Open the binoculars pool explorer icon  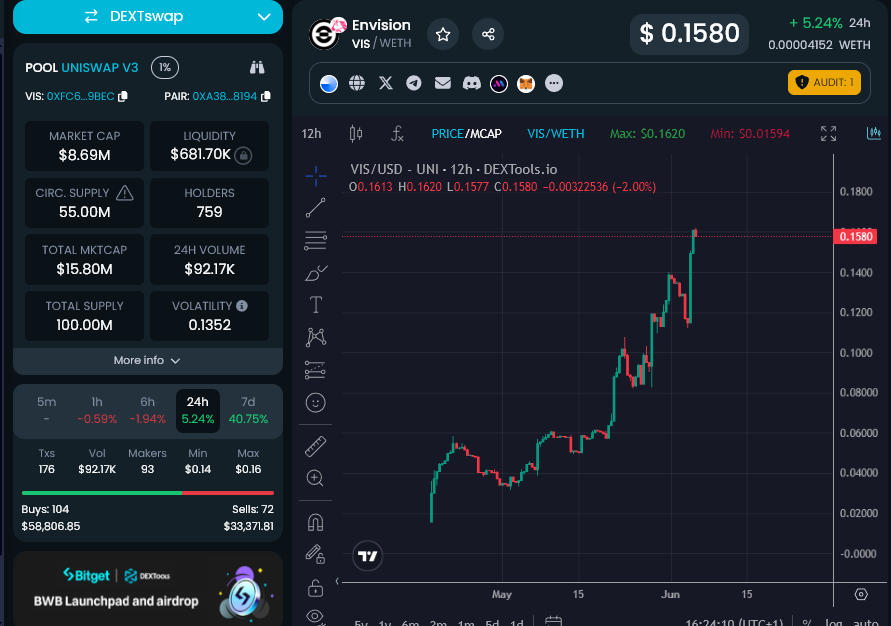(257, 68)
